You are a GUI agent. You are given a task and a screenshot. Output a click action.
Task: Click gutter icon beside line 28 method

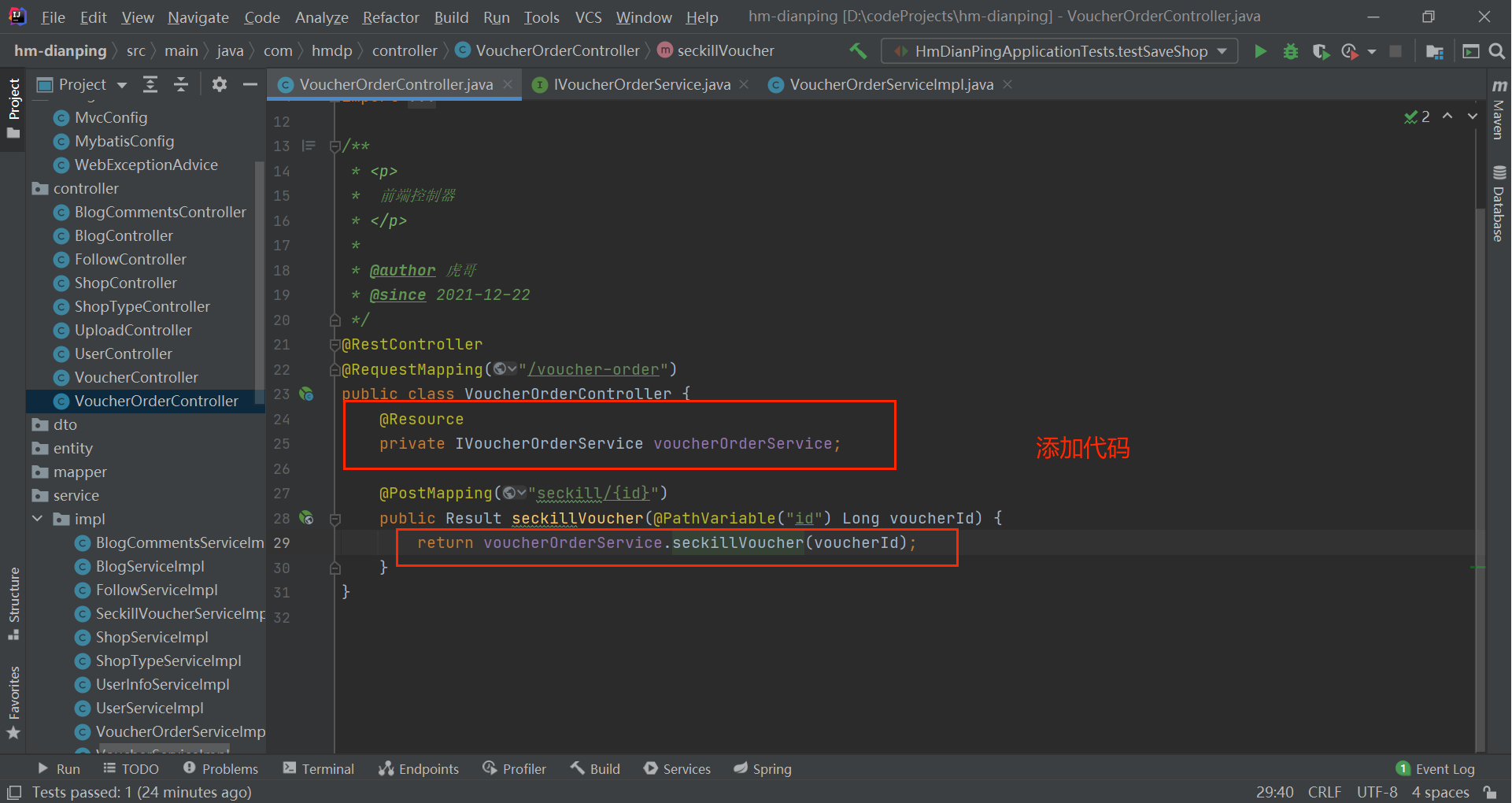306,518
